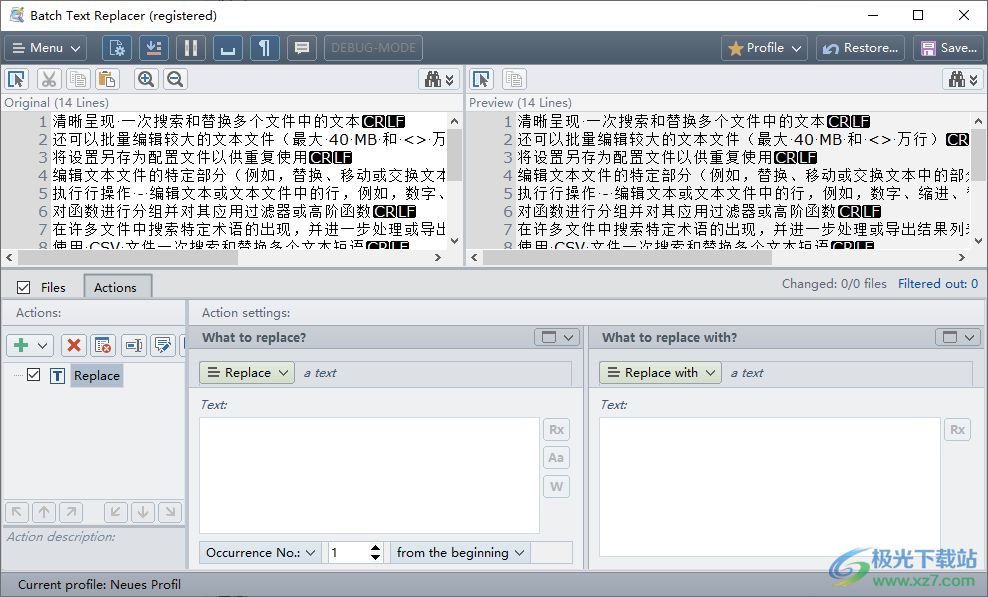Viewport: 988px width, 597px height.
Task: Open the Replace with mode dropdown
Action: point(660,373)
